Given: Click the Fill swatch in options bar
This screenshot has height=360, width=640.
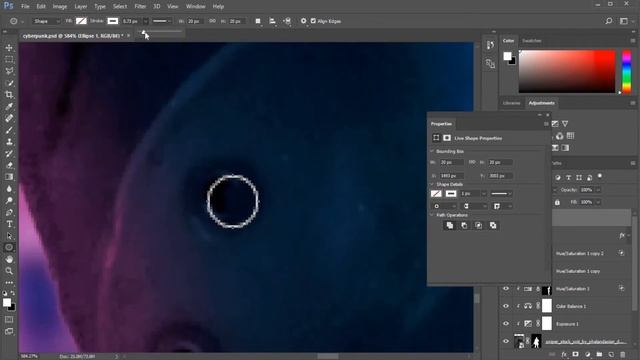Looking at the screenshot, I should (81, 21).
